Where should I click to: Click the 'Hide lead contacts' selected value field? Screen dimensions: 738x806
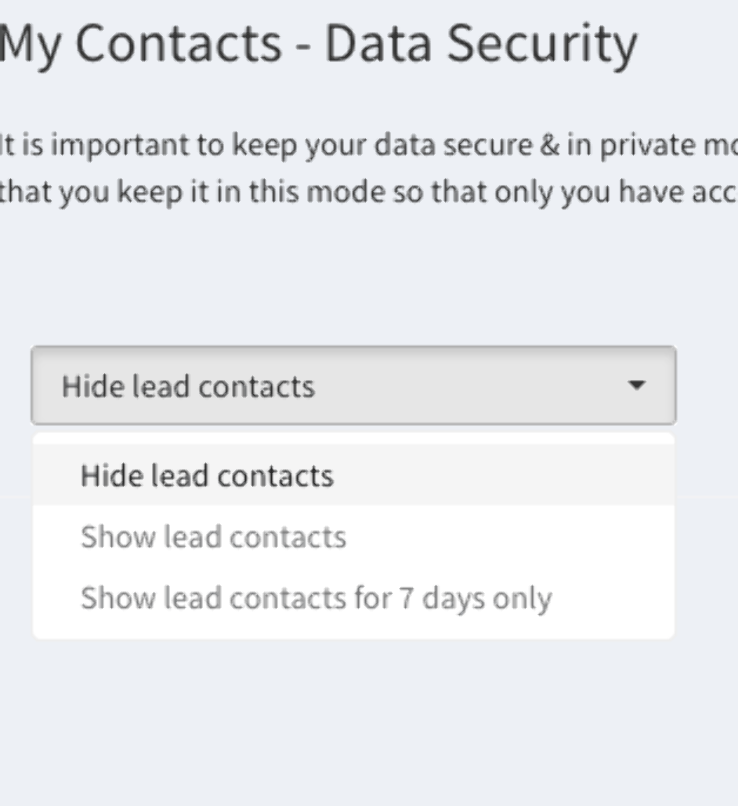click(354, 386)
